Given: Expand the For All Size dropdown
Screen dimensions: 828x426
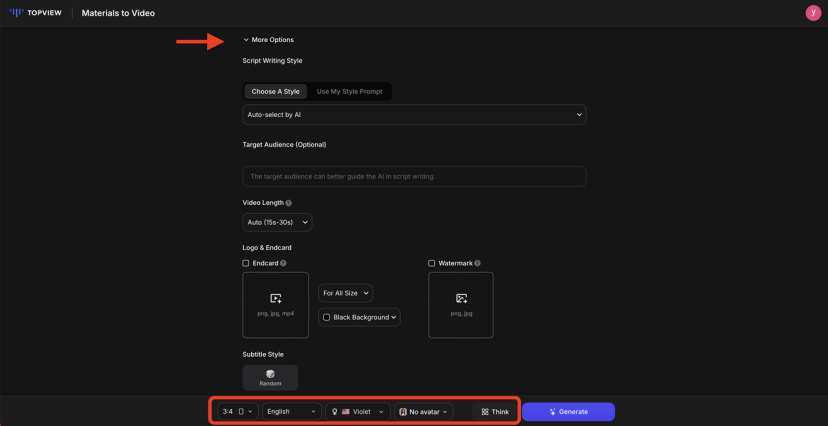Looking at the screenshot, I should [x=346, y=293].
